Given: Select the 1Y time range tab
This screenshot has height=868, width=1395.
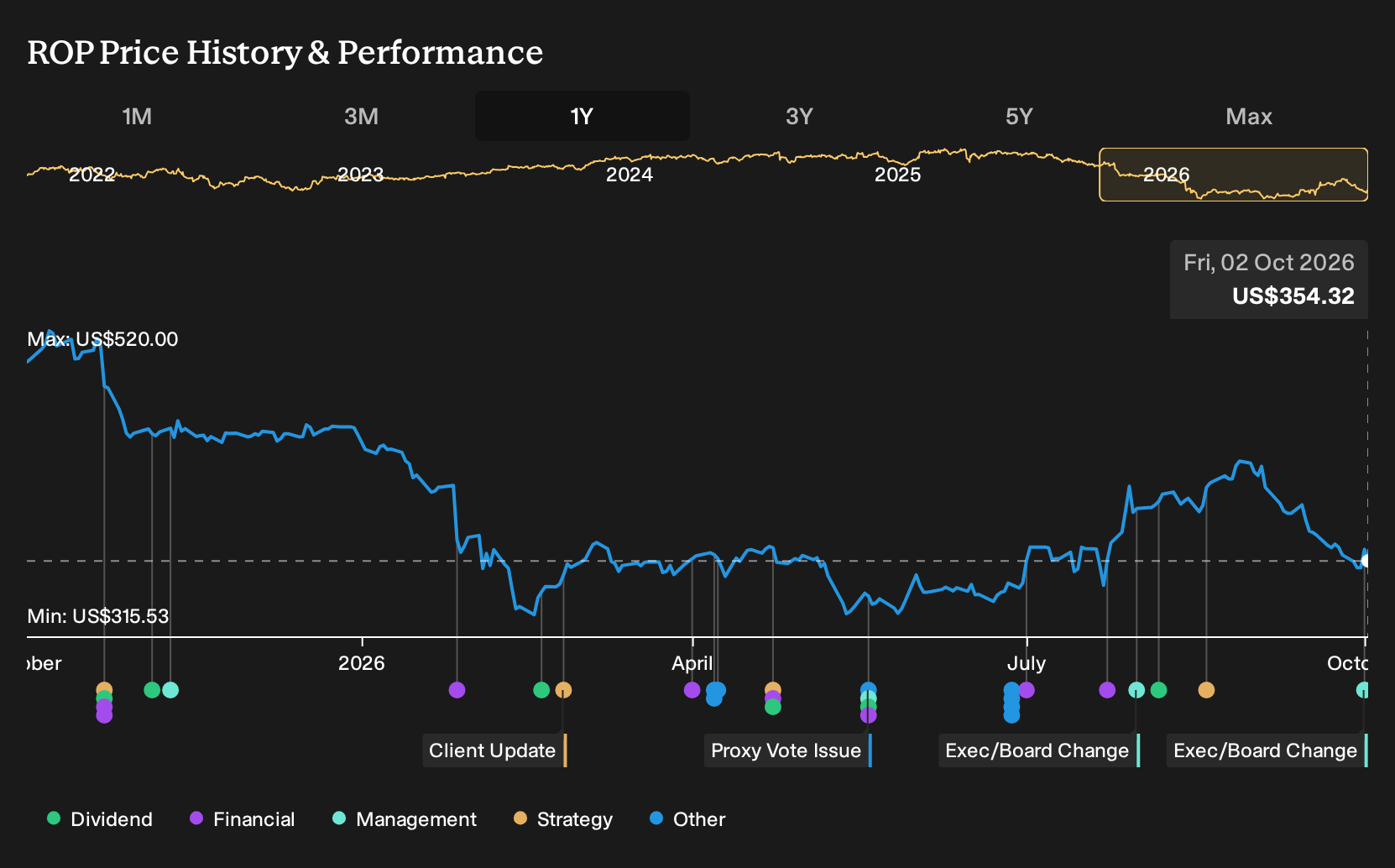Looking at the screenshot, I should [582, 116].
